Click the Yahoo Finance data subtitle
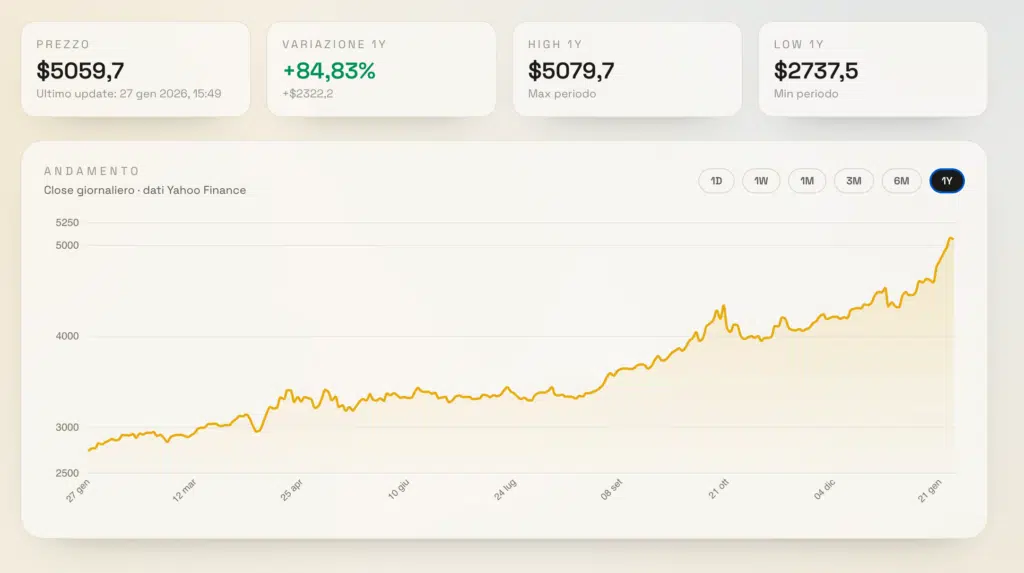This screenshot has height=573, width=1024. click(x=145, y=190)
